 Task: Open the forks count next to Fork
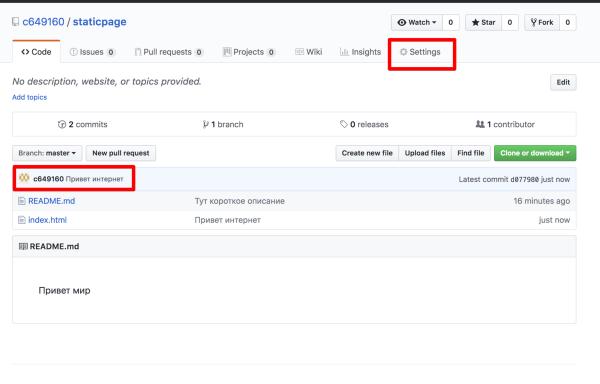click(567, 23)
